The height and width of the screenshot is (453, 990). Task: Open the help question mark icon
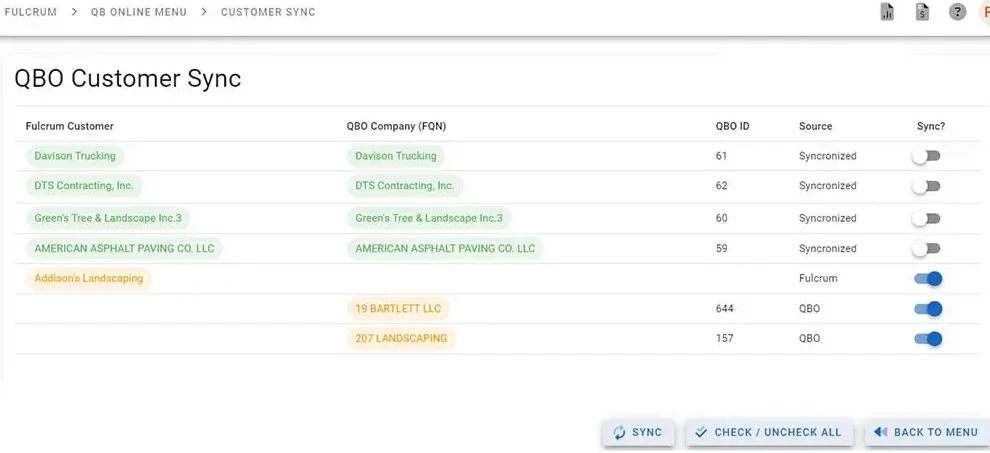tap(957, 12)
